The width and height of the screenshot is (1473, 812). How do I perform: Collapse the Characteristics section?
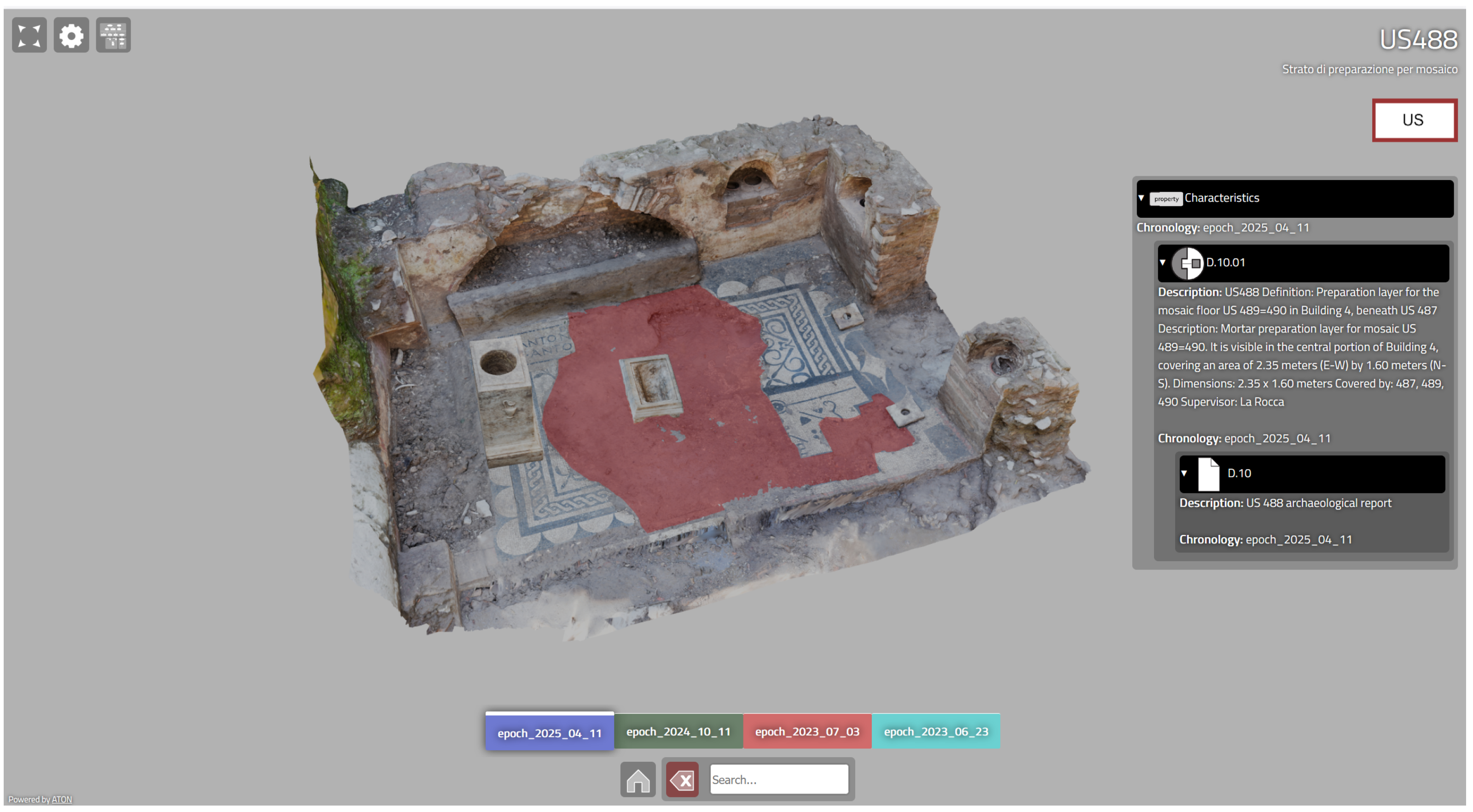tap(1142, 198)
